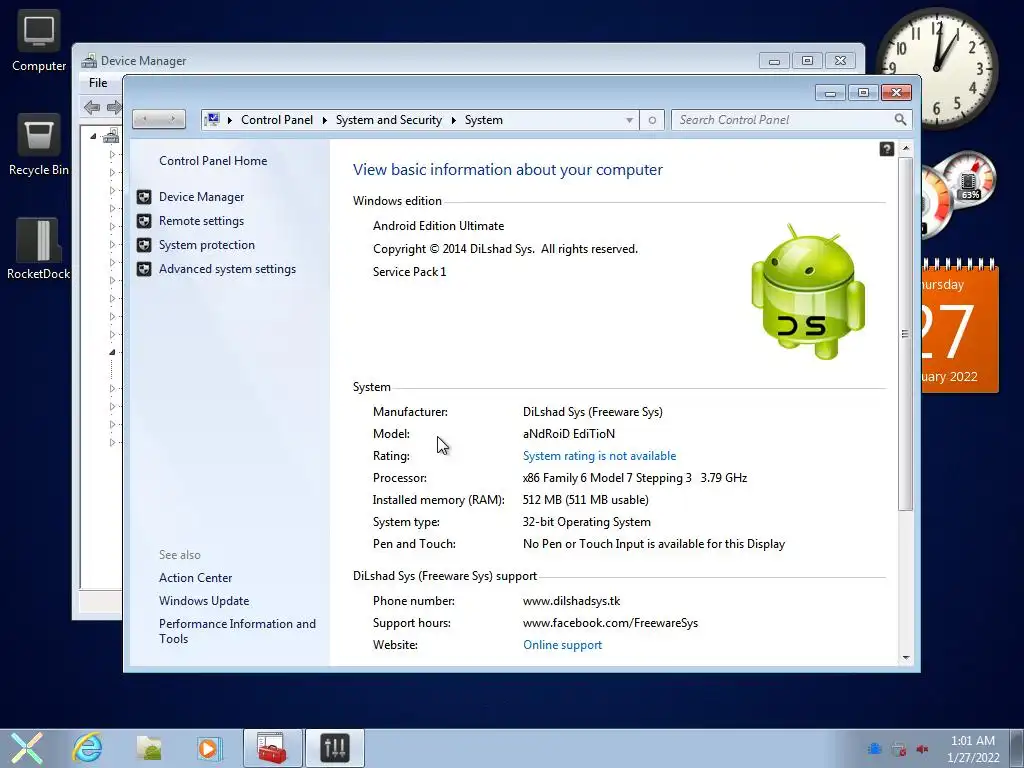Click the scrollbar down arrow in System window
Viewport: 1024px width, 768px height.
905,658
